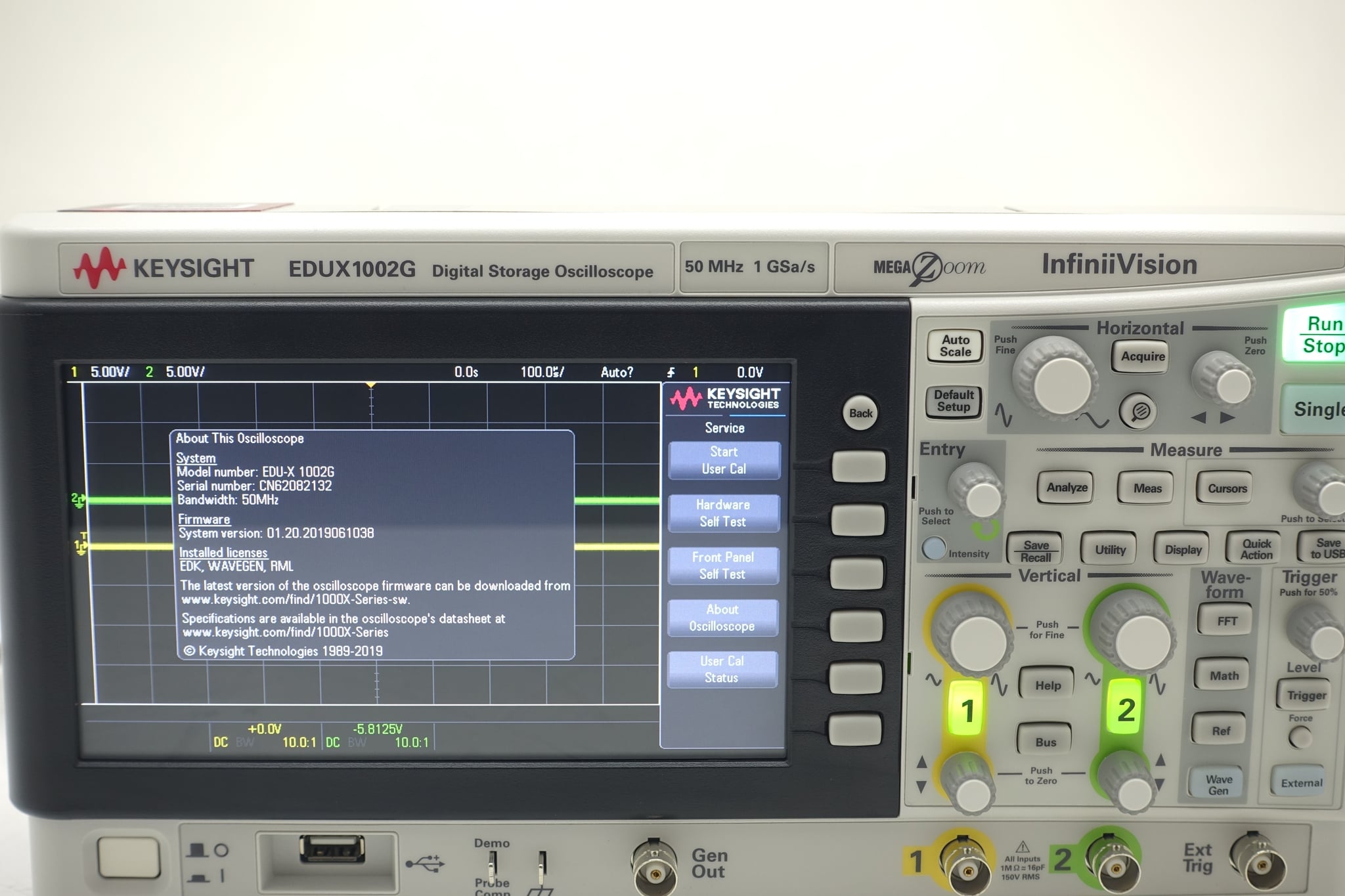
Task: Tap the Back button beside the screen
Action: pos(860,413)
